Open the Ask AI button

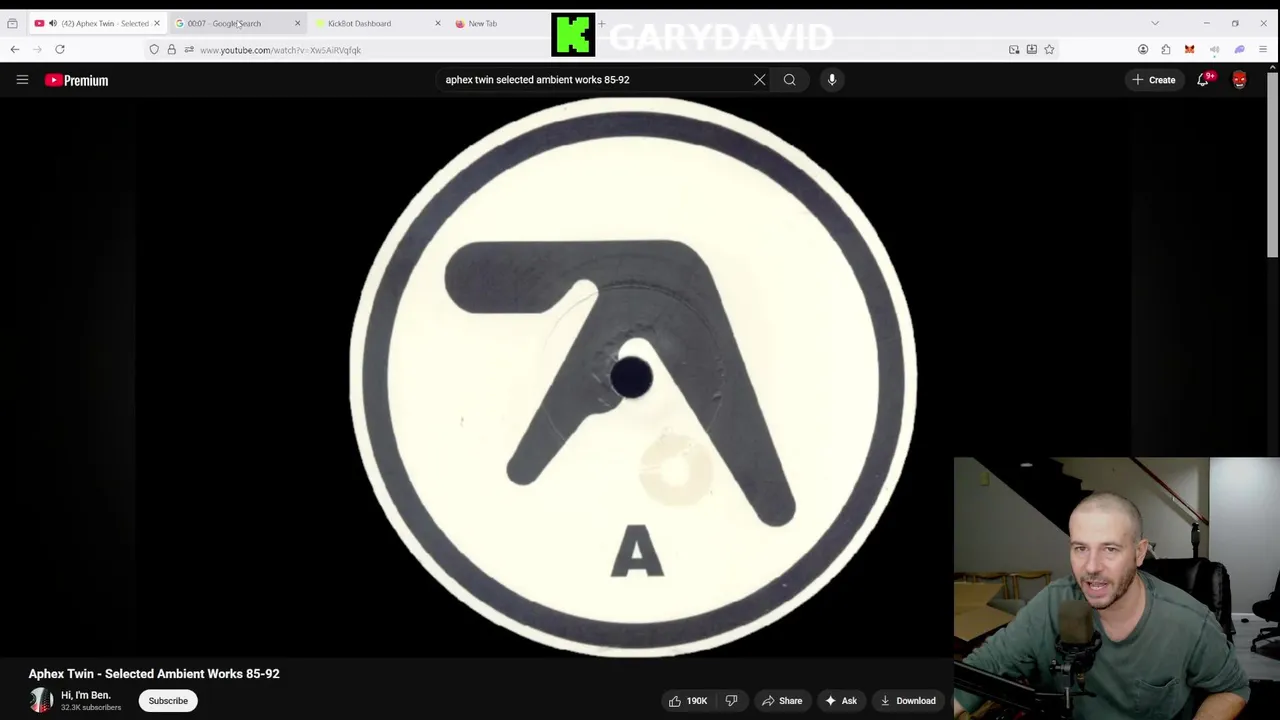[841, 701]
